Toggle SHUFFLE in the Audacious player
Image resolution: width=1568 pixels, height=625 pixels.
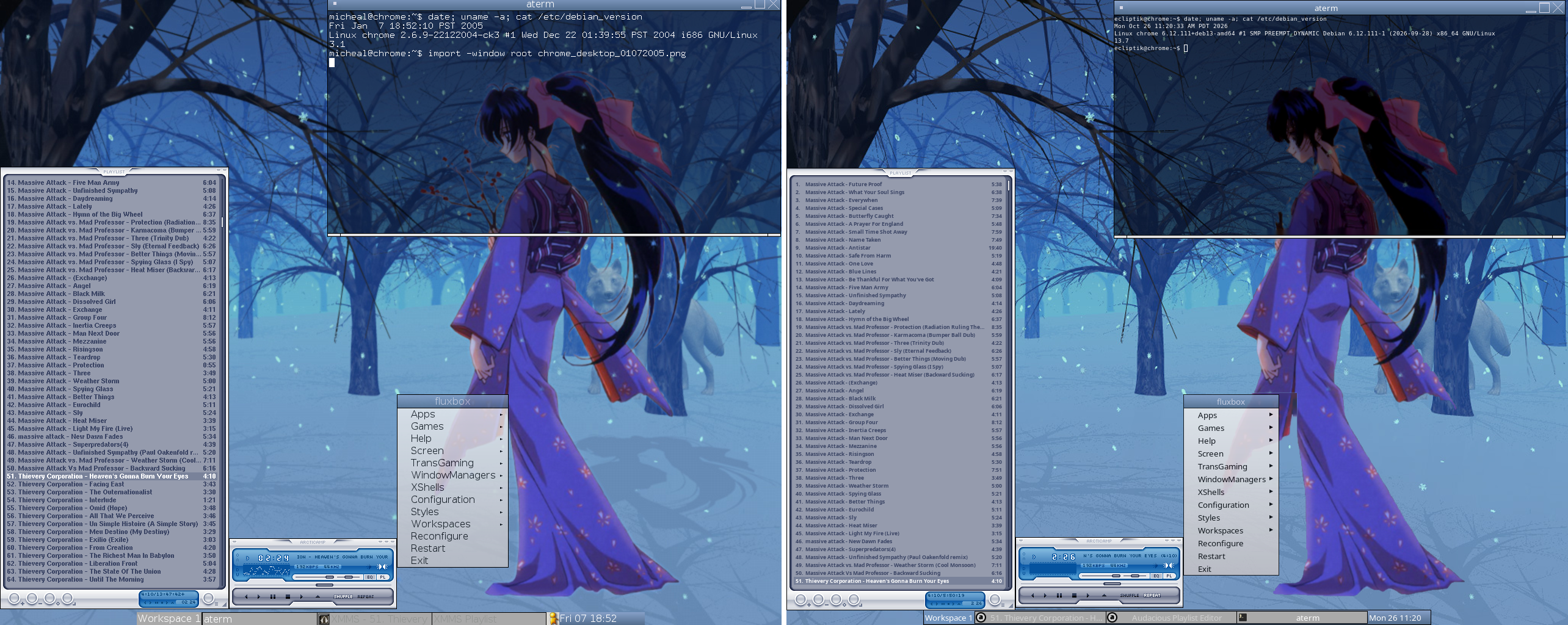click(1129, 596)
